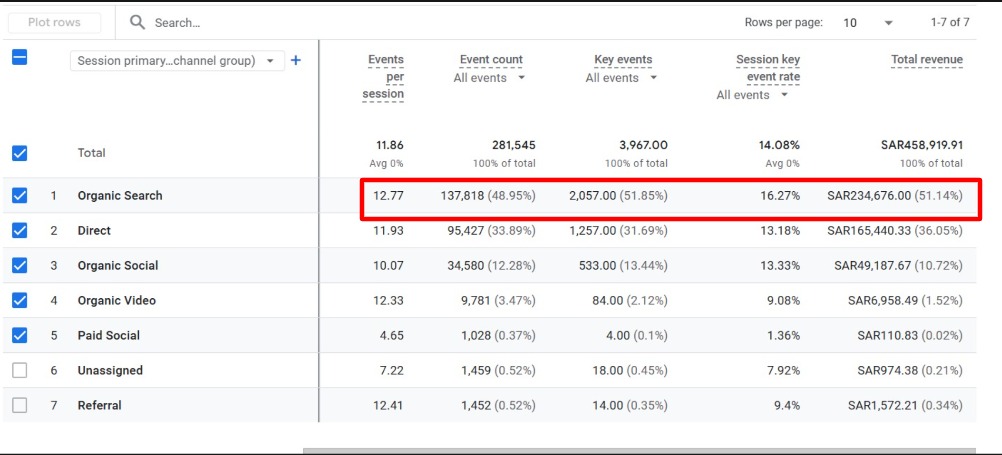Select the Organic Video row label
Viewport: 1002px width, 455px height.
point(116,301)
